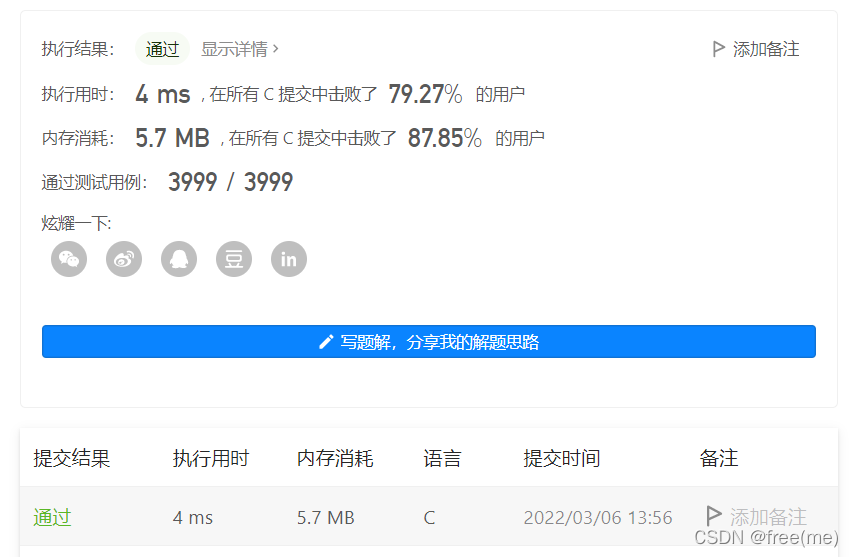Click 添加备注 in the submission table row
853x557 pixels.
pos(768,517)
